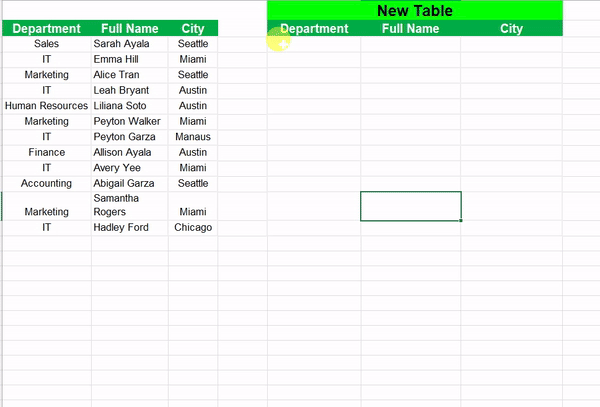
Task: Click the Samantha Rogers cell
Action: pyautogui.click(x=130, y=206)
